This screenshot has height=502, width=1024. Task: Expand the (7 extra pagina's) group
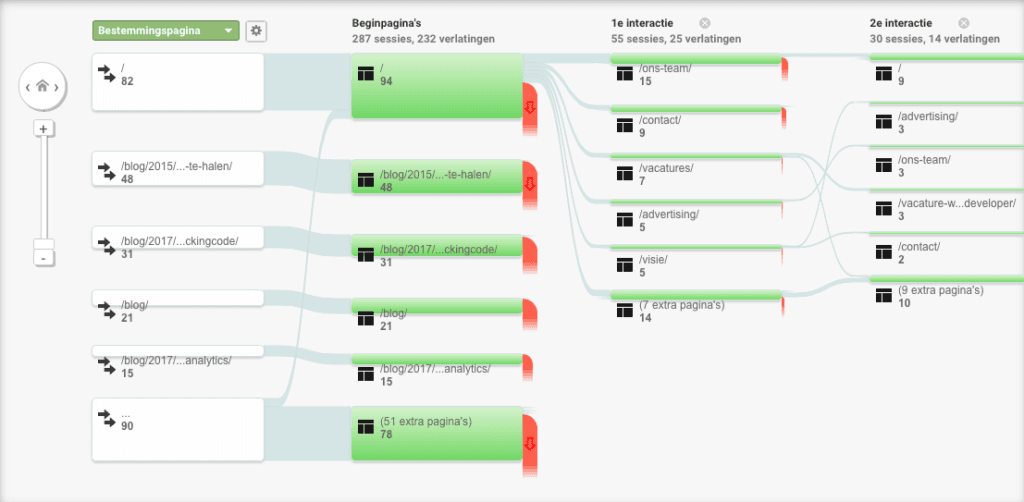coord(680,311)
